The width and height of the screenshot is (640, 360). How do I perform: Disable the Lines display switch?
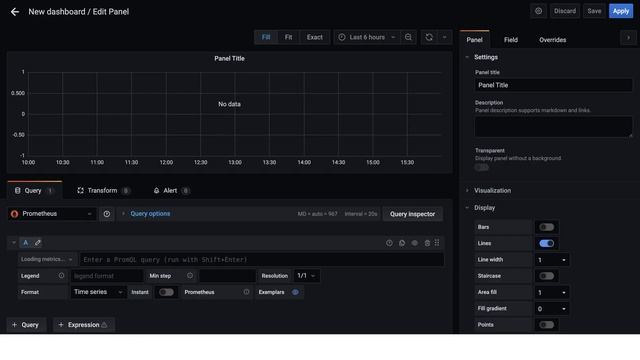click(x=547, y=243)
